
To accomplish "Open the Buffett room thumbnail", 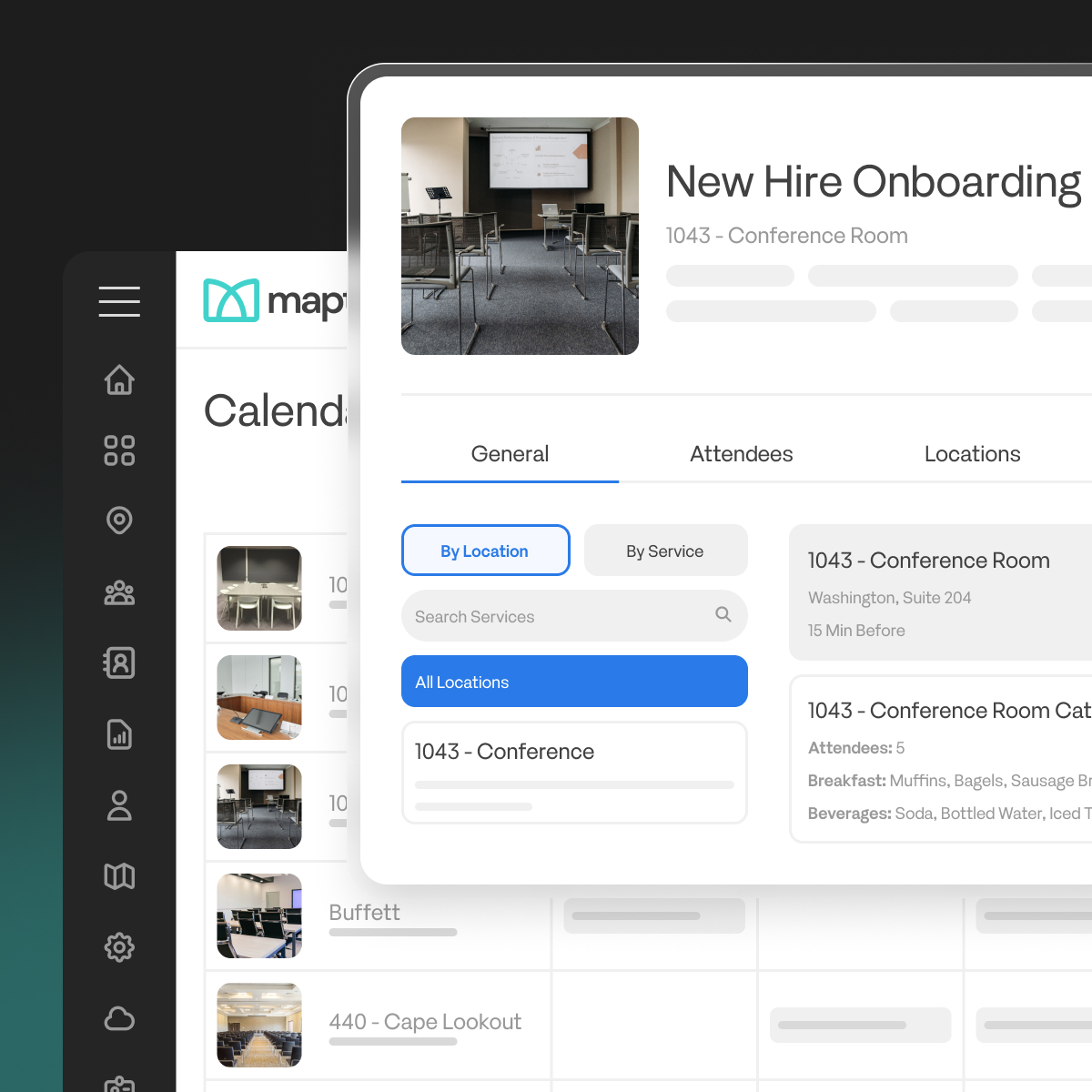I will tap(259, 915).
